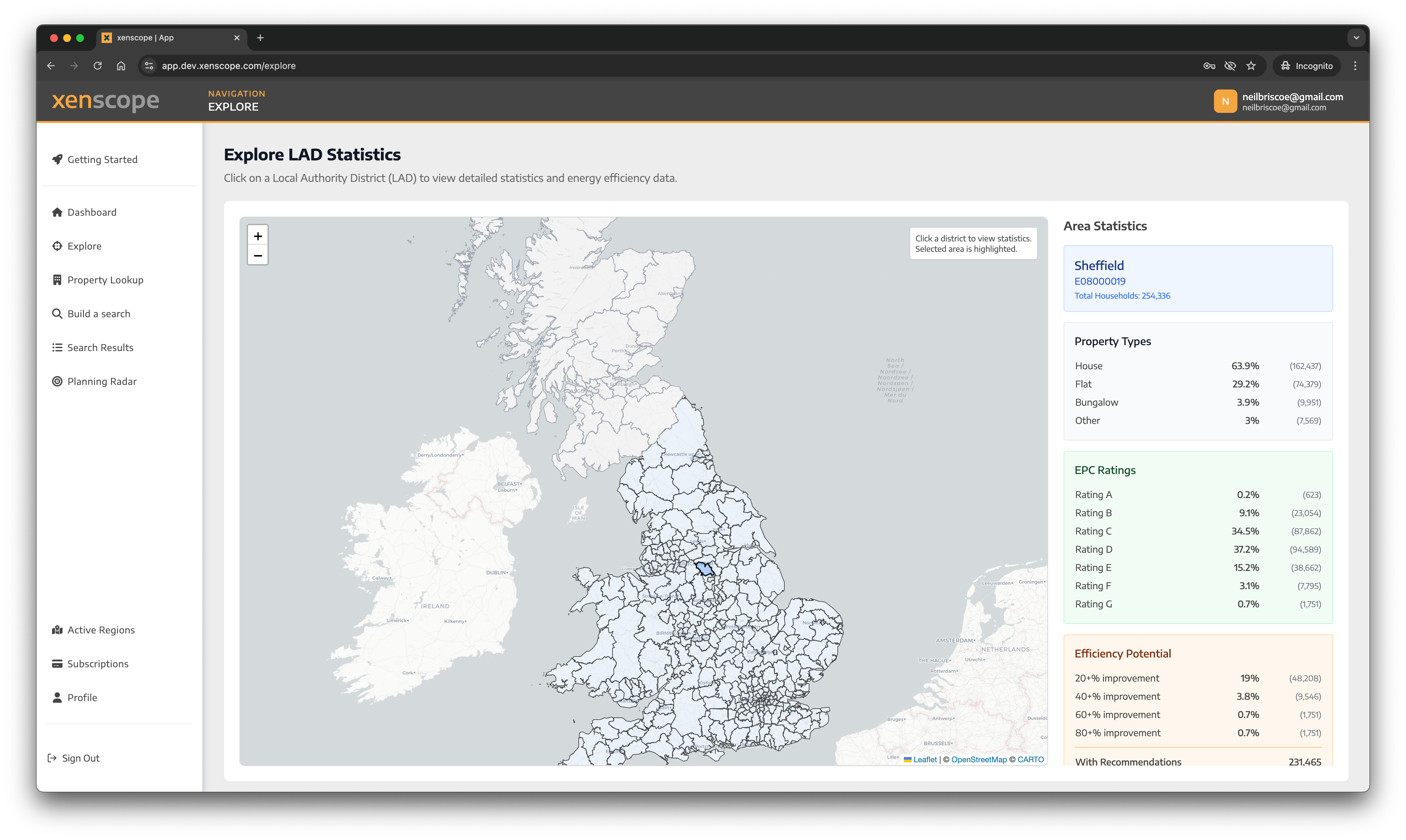Click the magnifier icon for Build a search
1406x840 pixels.
coord(57,314)
